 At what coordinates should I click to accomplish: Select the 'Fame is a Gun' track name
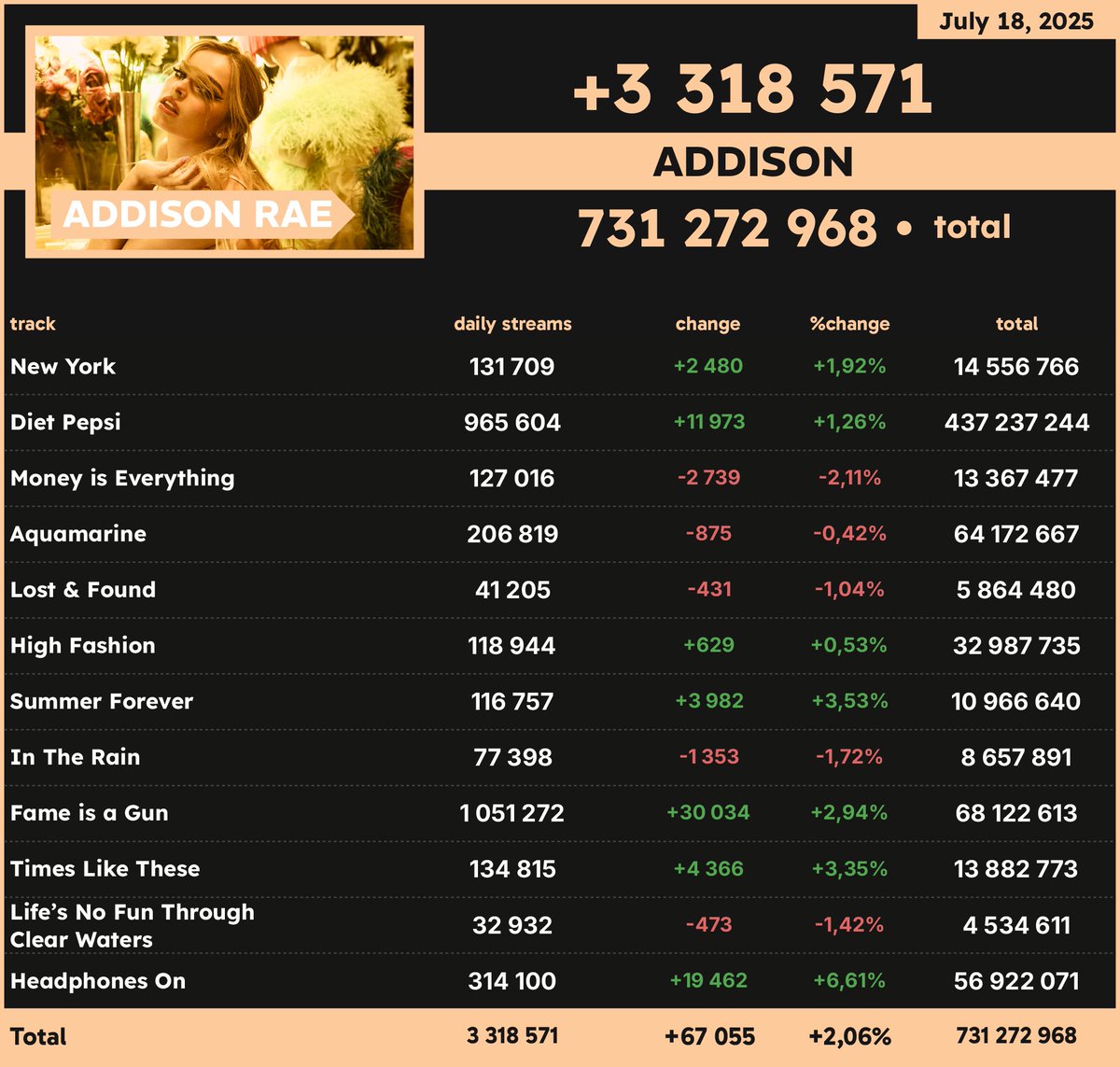click(89, 813)
